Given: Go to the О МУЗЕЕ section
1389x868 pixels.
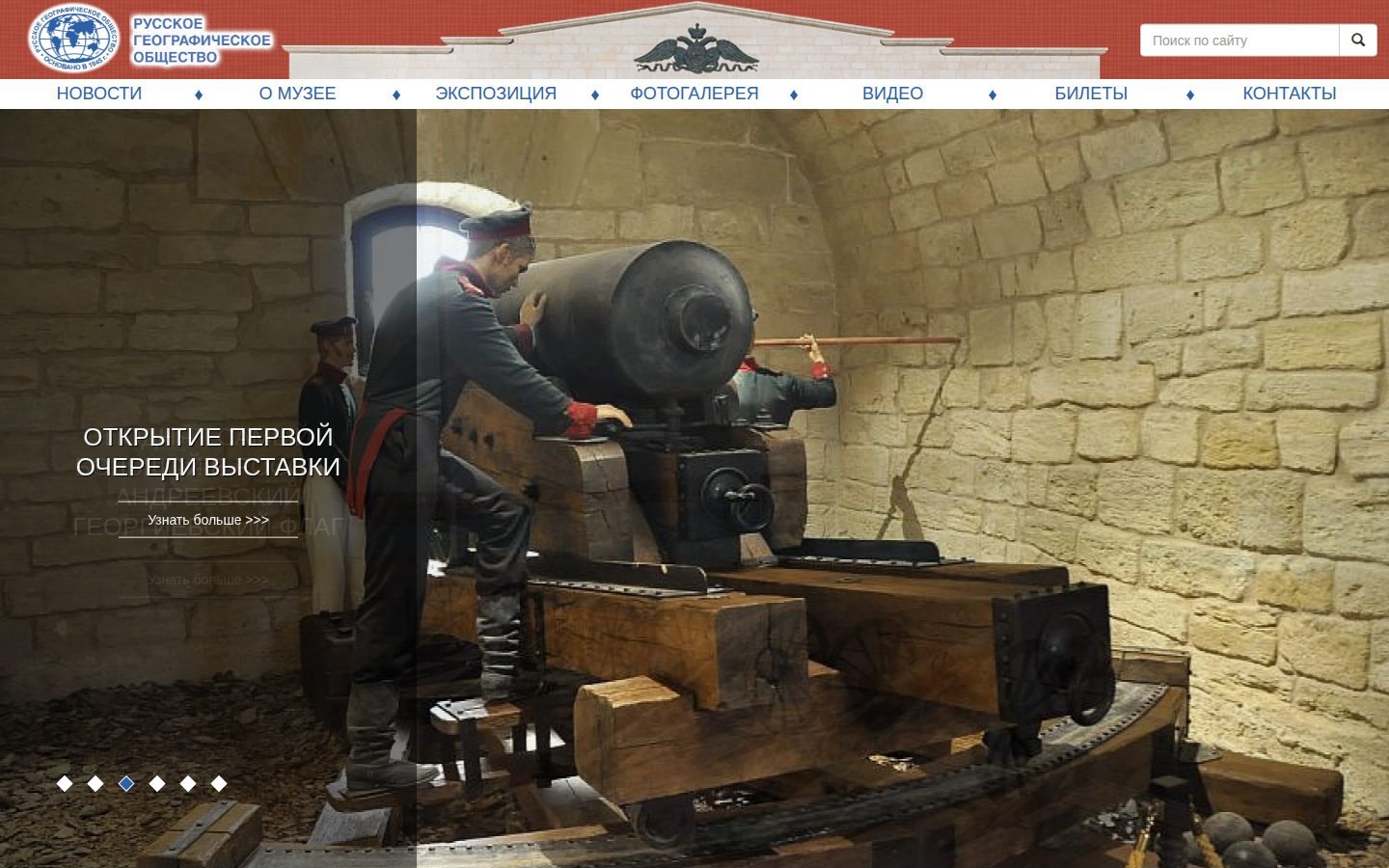Looking at the screenshot, I should [297, 94].
